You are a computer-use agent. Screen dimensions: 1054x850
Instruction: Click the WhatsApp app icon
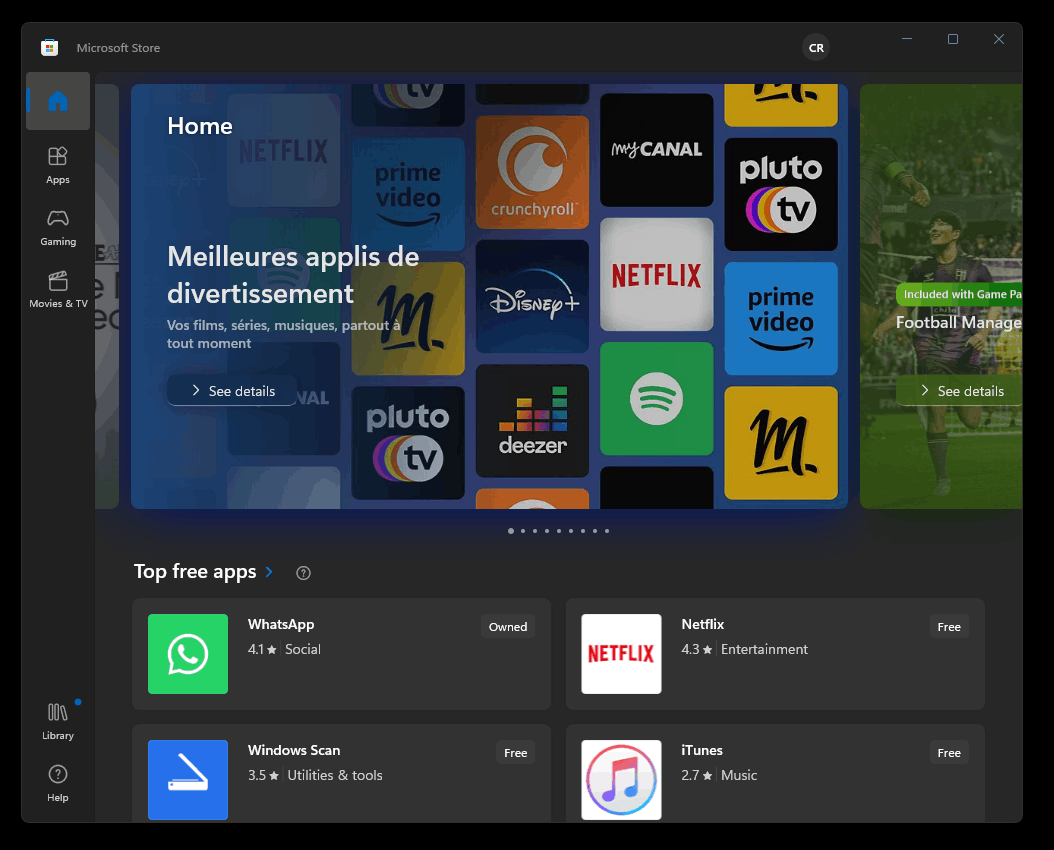point(188,654)
